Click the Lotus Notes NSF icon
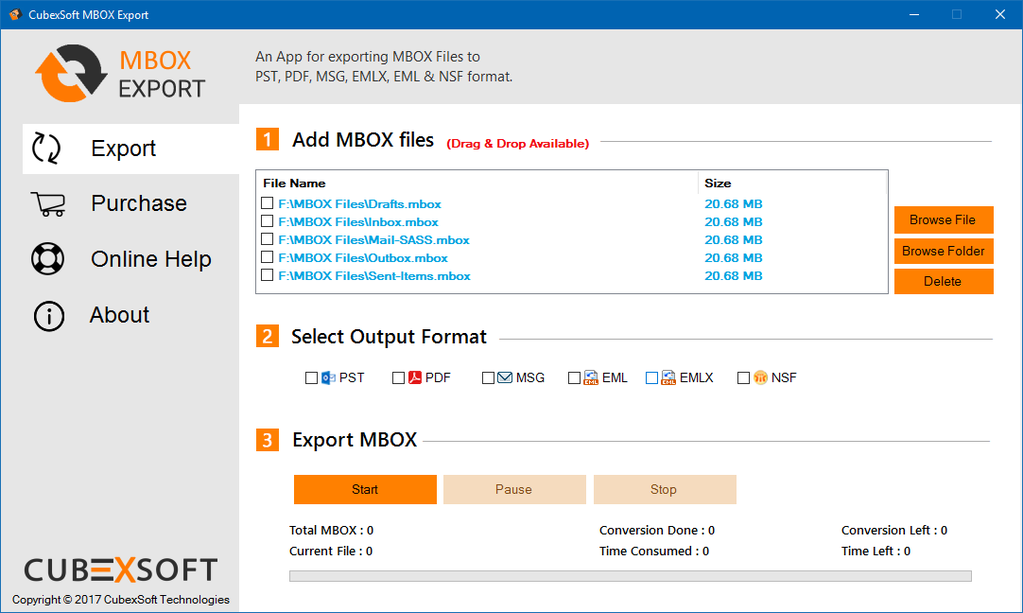 pyautogui.click(x=761, y=378)
